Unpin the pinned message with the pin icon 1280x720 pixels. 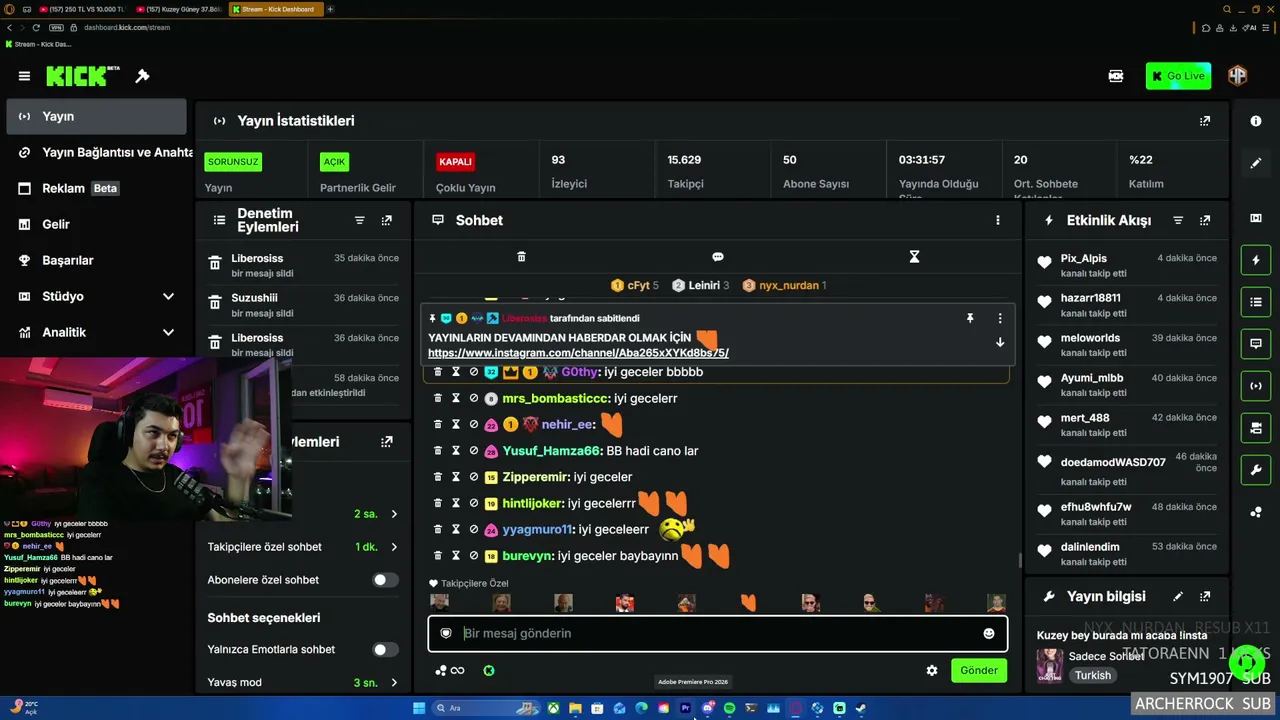pos(969,318)
